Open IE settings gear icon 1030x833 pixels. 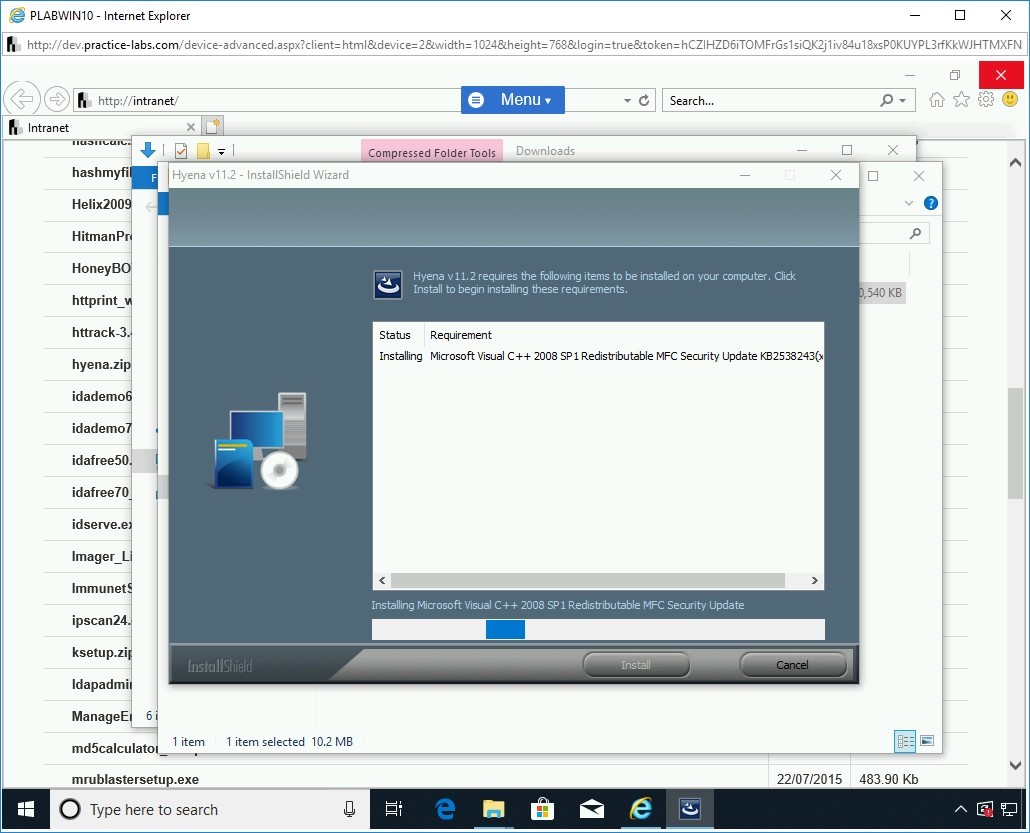[986, 100]
